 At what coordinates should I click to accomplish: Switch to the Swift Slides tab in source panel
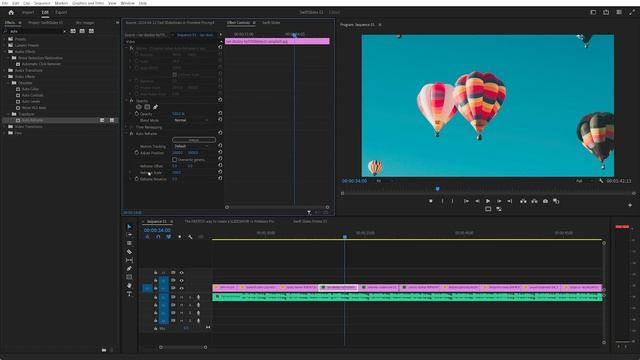(x=271, y=23)
